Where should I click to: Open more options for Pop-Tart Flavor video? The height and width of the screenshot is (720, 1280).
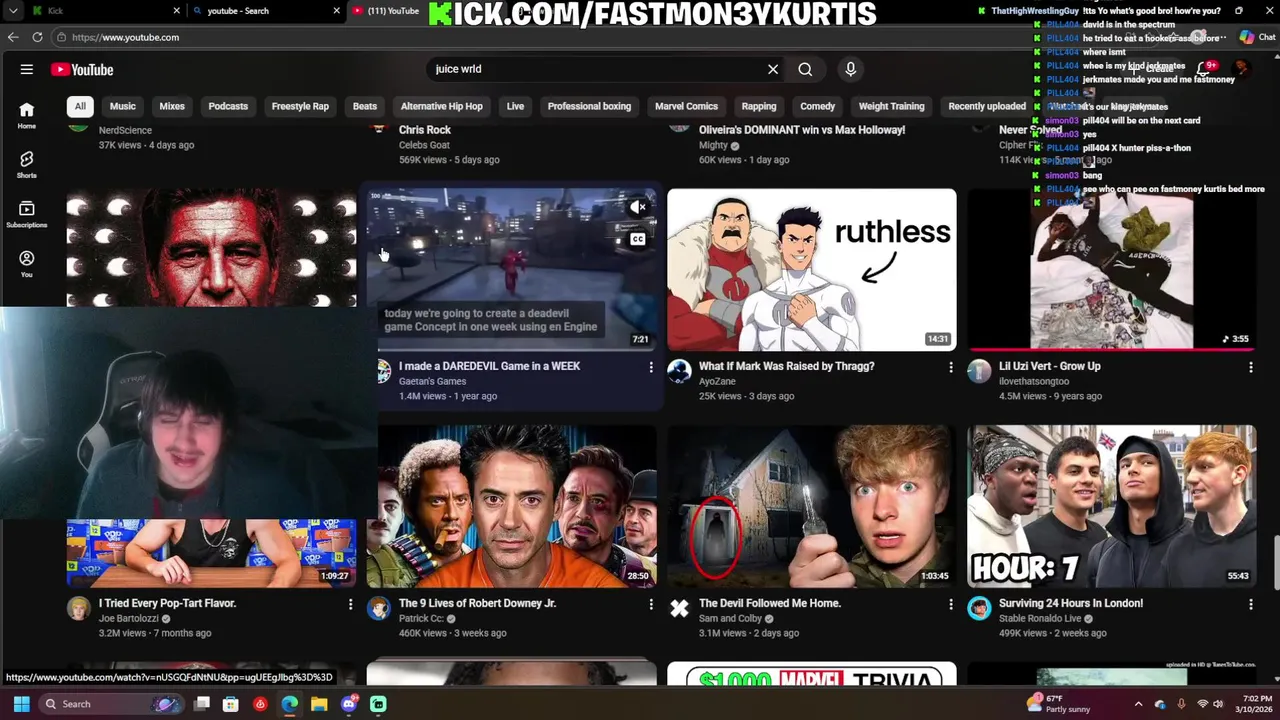tap(350, 604)
